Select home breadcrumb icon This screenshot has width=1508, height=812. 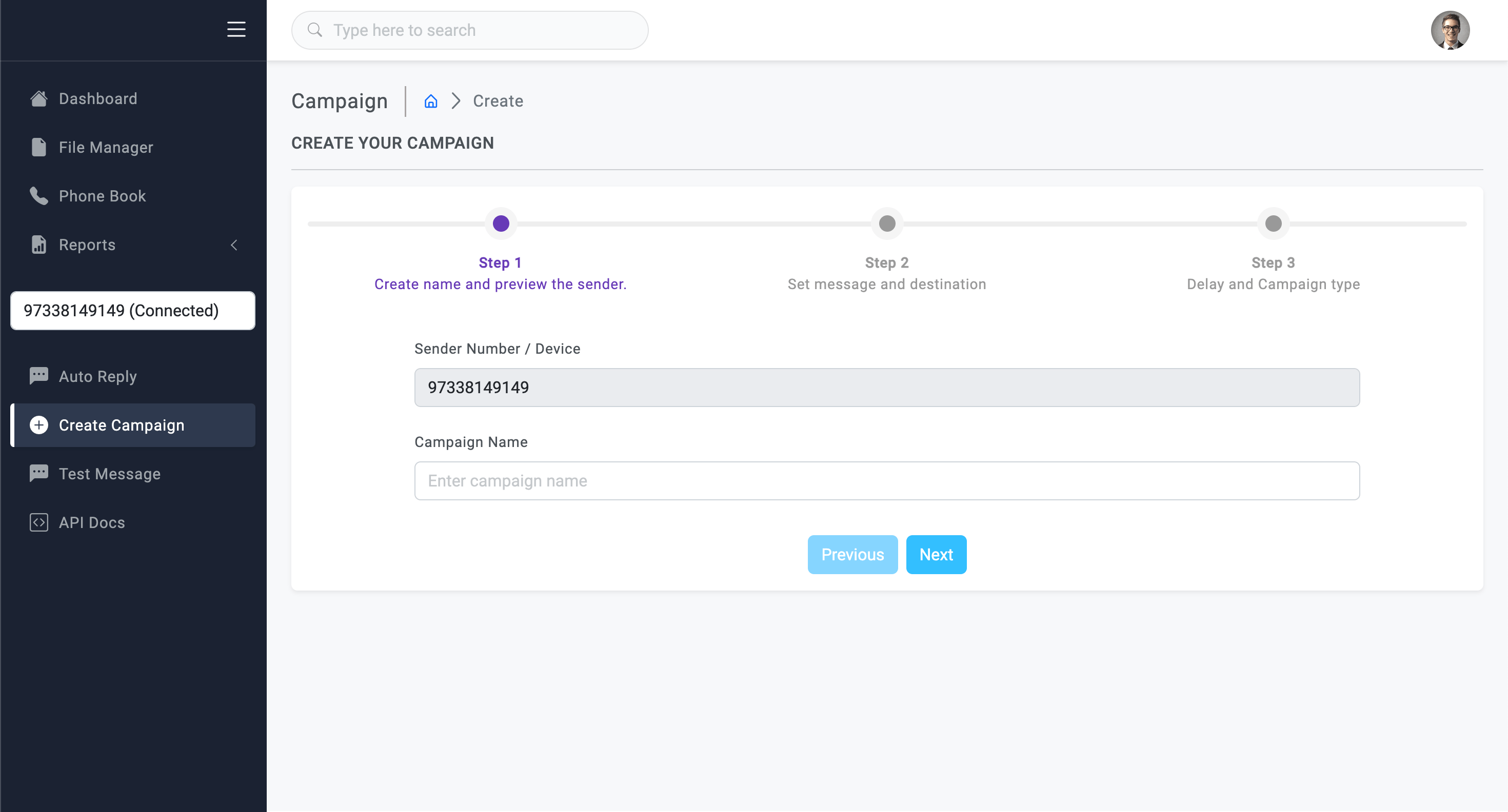431,100
